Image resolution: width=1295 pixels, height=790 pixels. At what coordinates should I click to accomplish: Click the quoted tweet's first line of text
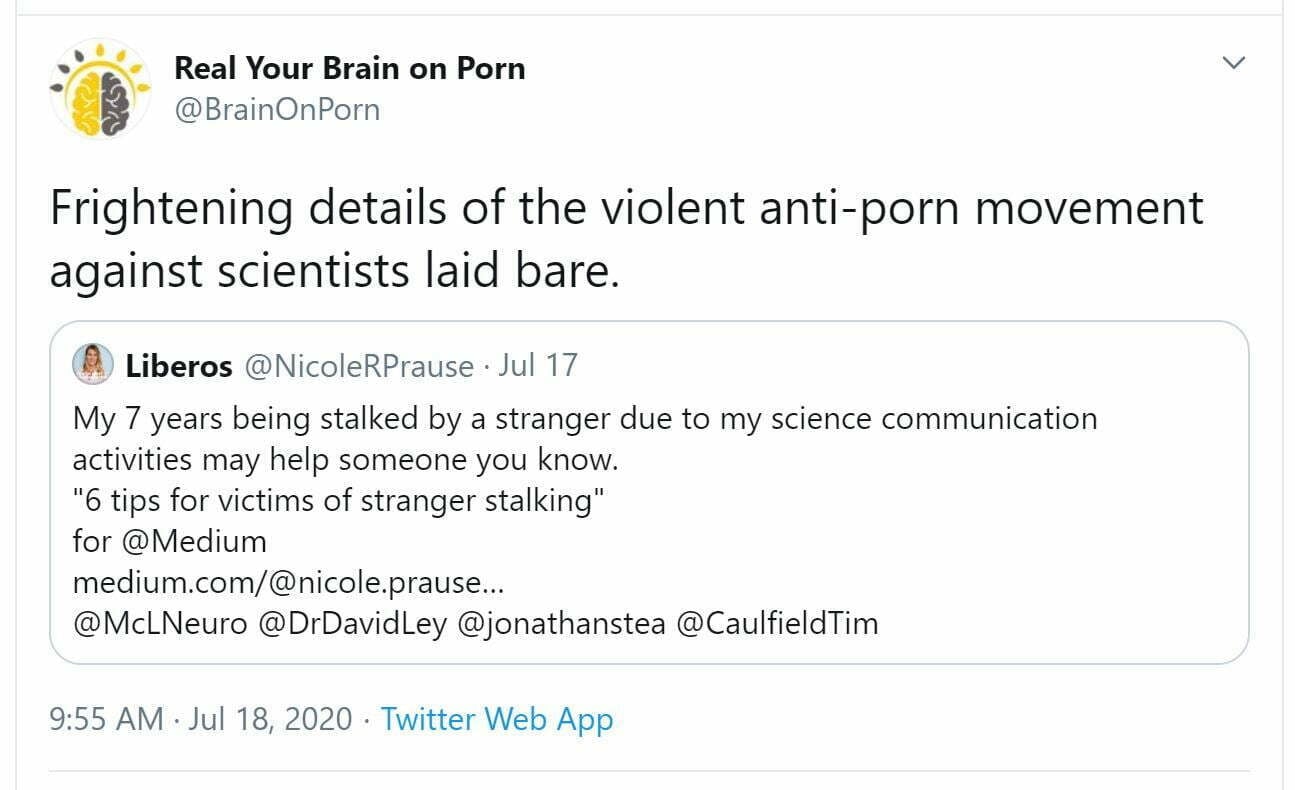click(x=585, y=418)
